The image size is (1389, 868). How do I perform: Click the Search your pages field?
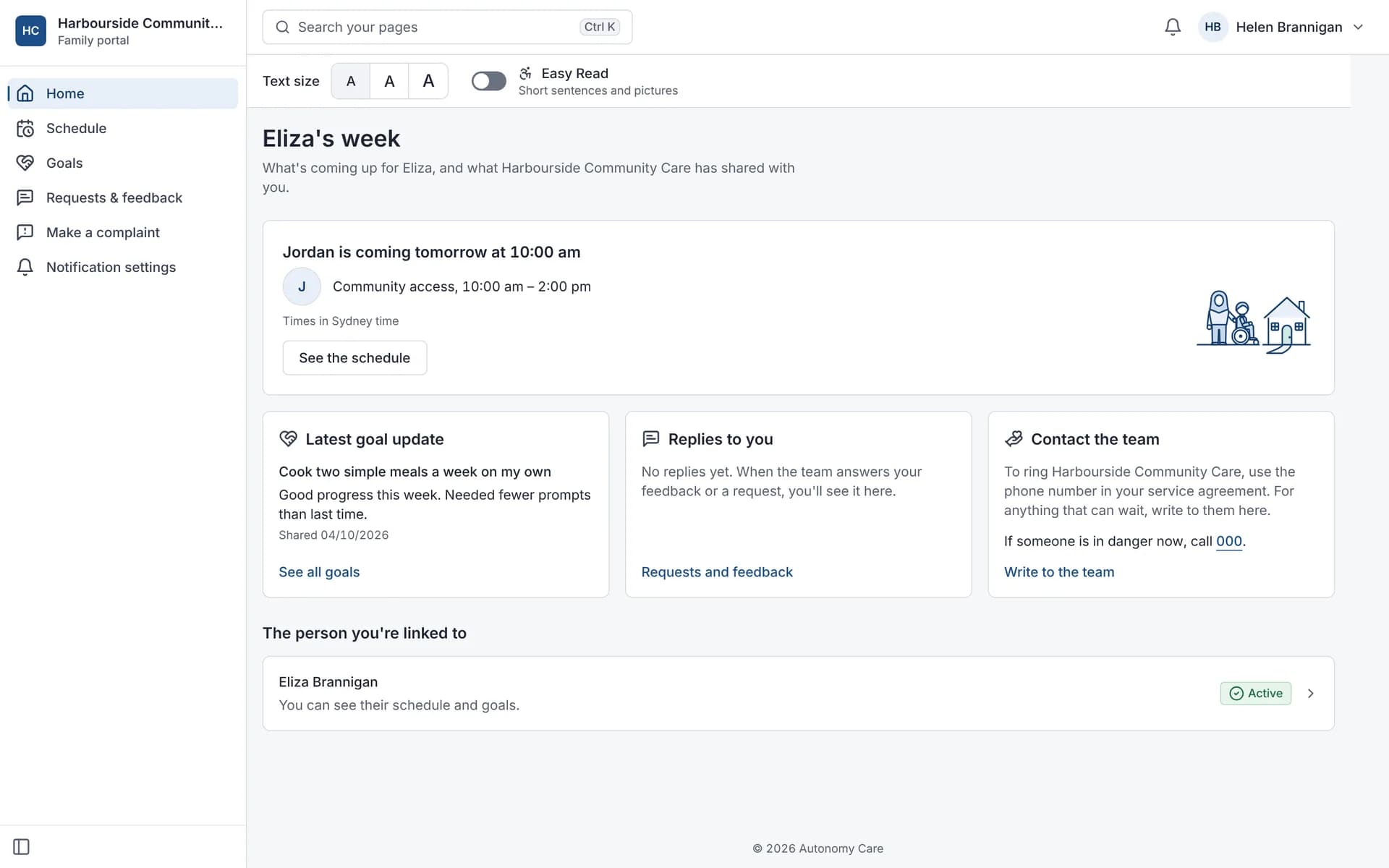447,27
